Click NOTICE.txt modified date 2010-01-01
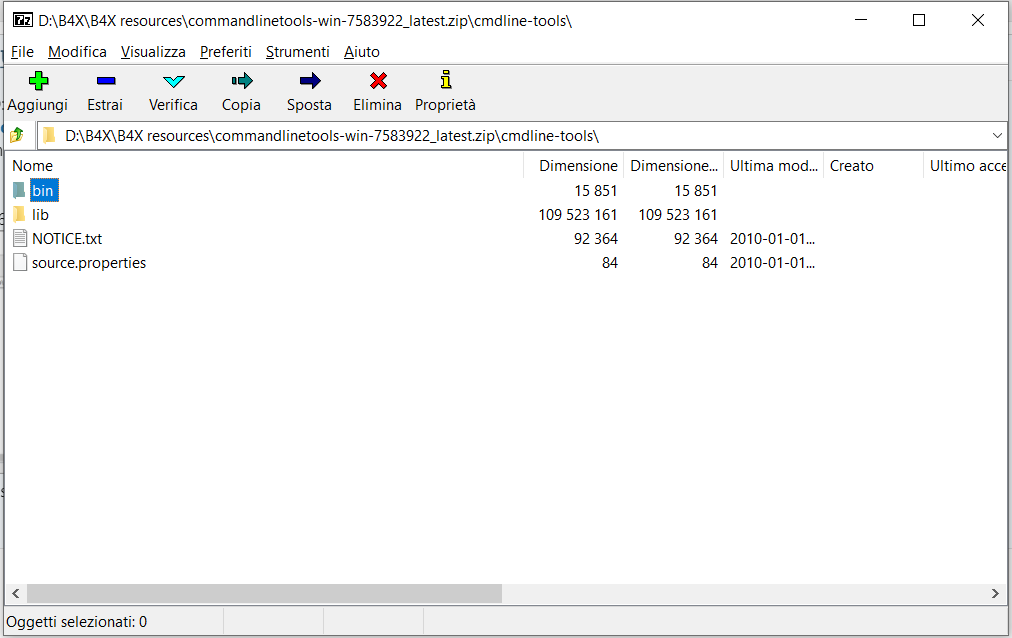 click(773, 239)
